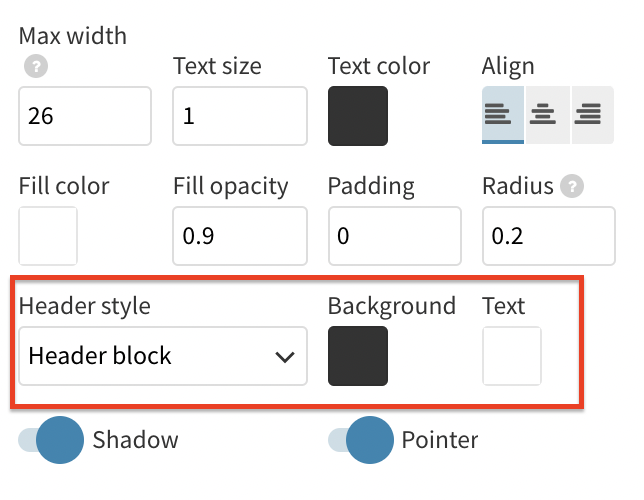Select right text alignment icon
The width and height of the screenshot is (644, 500).
click(593, 115)
